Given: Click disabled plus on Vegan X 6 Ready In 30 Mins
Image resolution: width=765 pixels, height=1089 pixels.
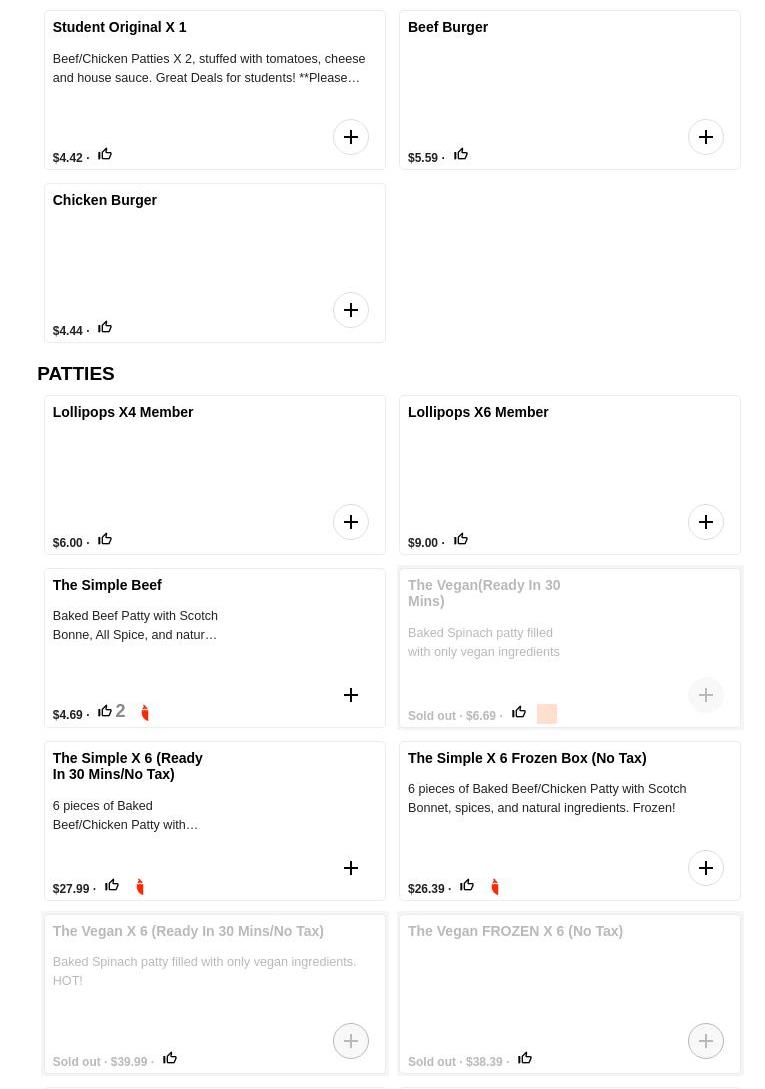Looking at the screenshot, I should coord(351,1040).
